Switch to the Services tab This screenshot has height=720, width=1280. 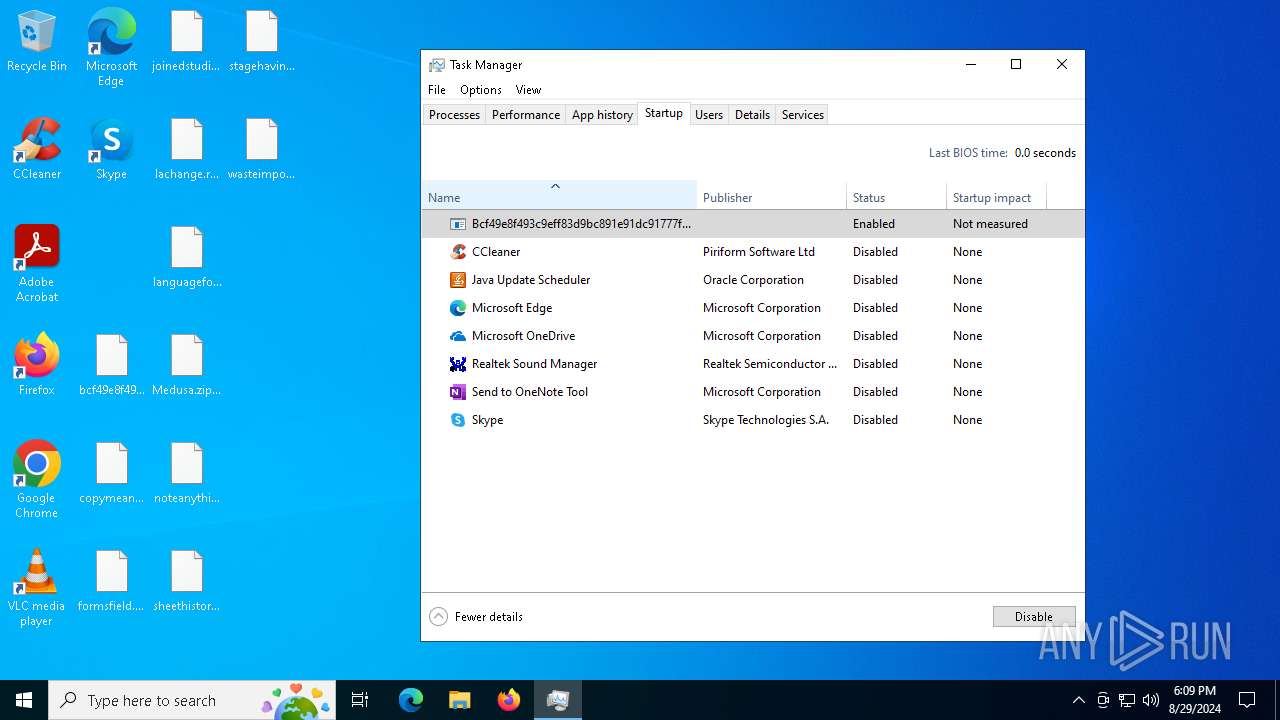pos(803,115)
